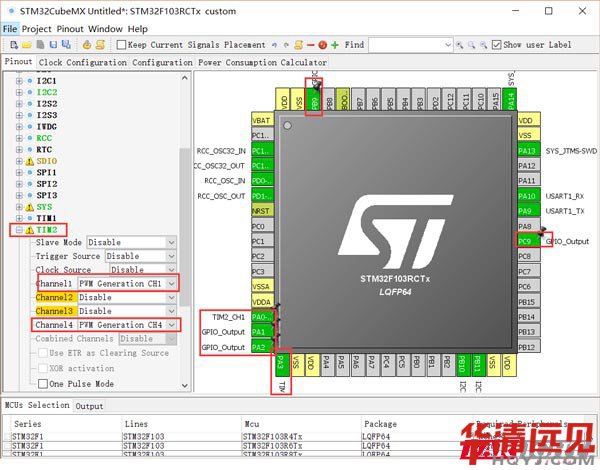Click the tree panel scroll-up arrow

(185, 78)
